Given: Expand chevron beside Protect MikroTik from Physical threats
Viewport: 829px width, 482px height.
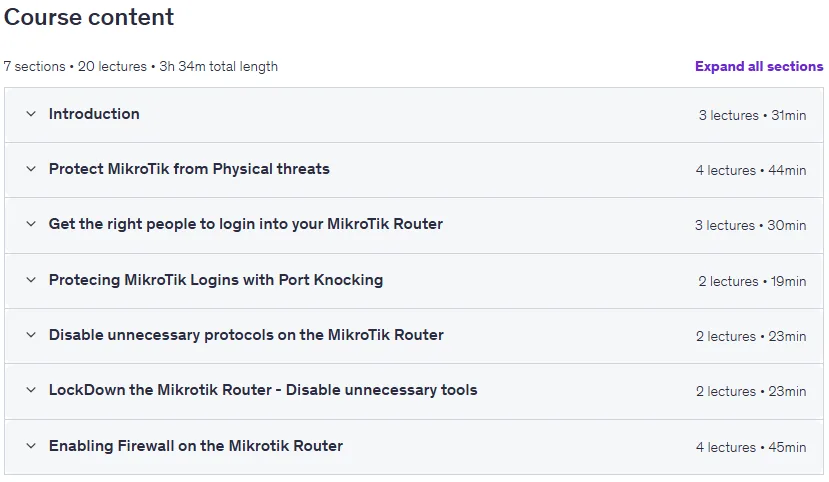Looking at the screenshot, I should pos(31,169).
